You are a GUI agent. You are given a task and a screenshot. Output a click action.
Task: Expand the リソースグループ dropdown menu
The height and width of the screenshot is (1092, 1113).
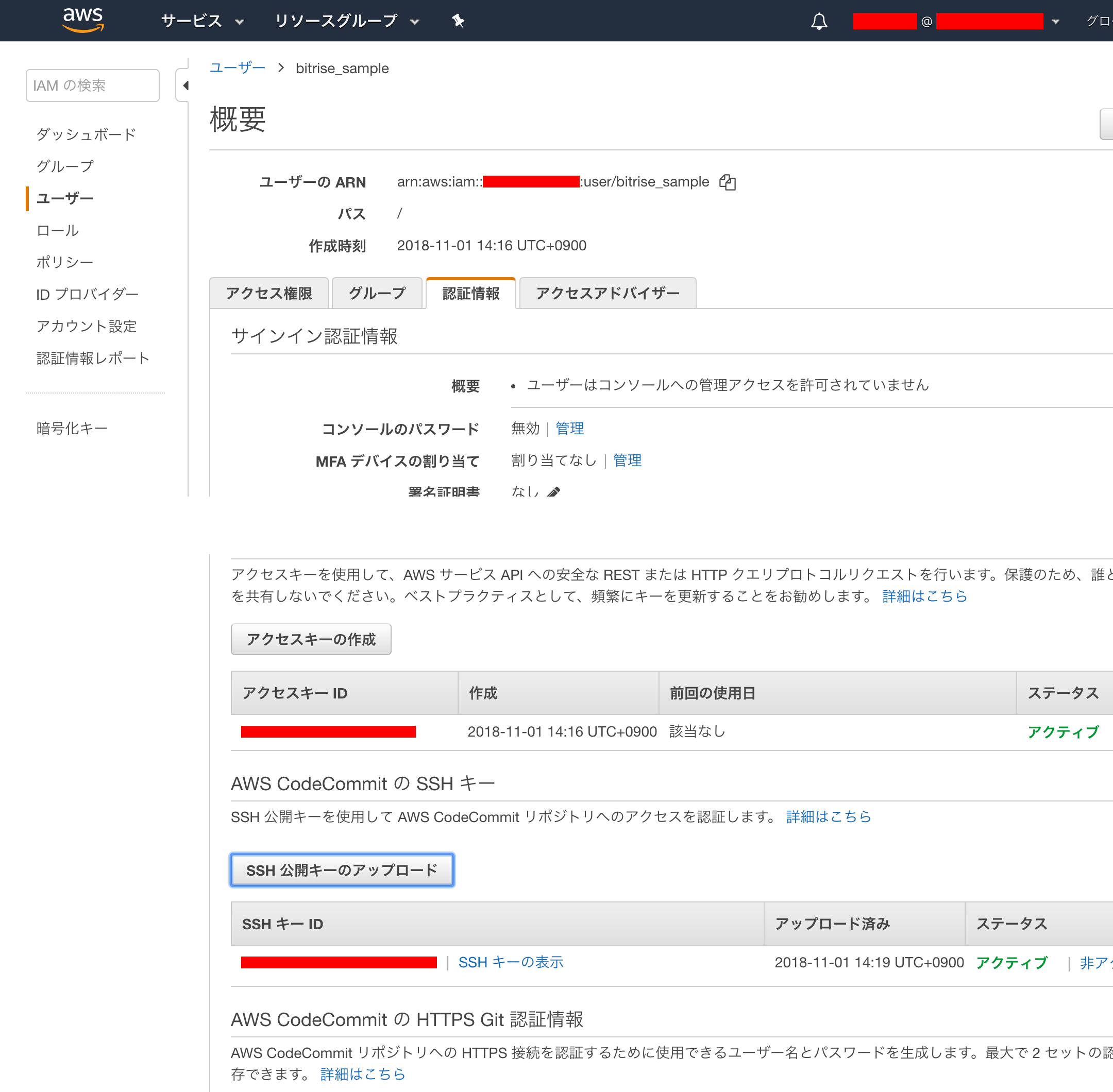click(347, 21)
